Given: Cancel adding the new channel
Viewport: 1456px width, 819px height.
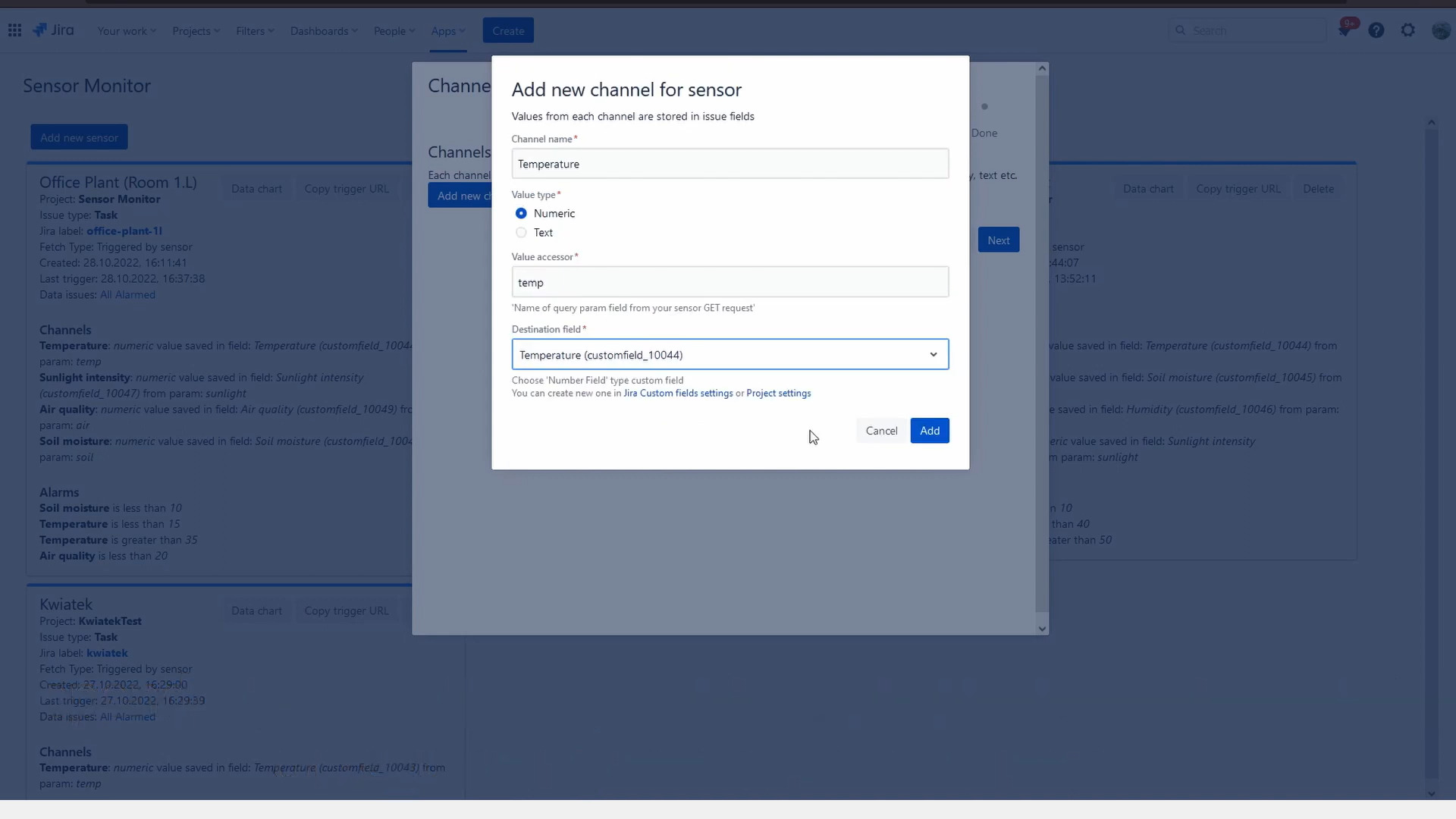Looking at the screenshot, I should click(881, 431).
